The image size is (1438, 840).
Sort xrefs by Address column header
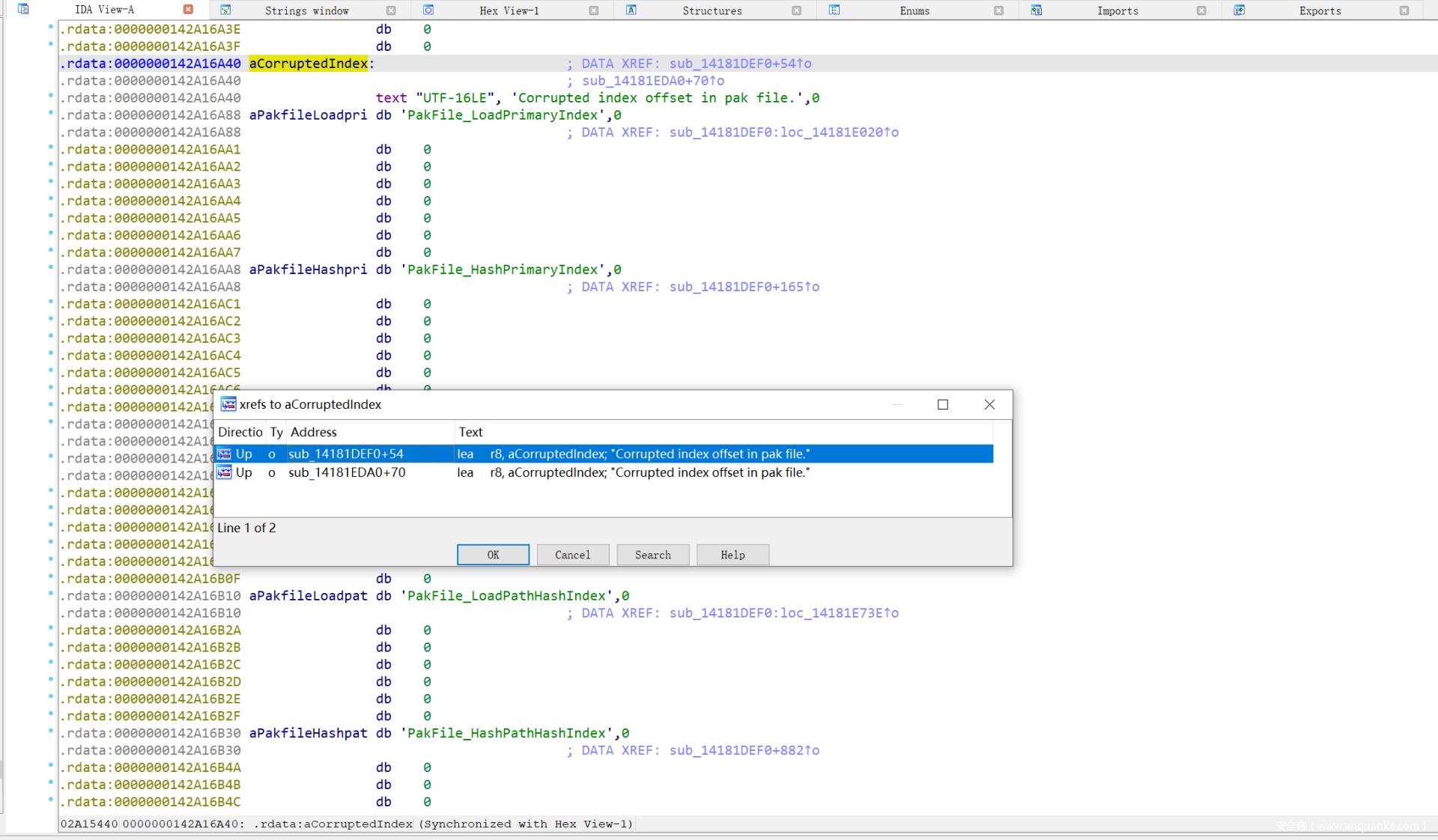[x=371, y=432]
